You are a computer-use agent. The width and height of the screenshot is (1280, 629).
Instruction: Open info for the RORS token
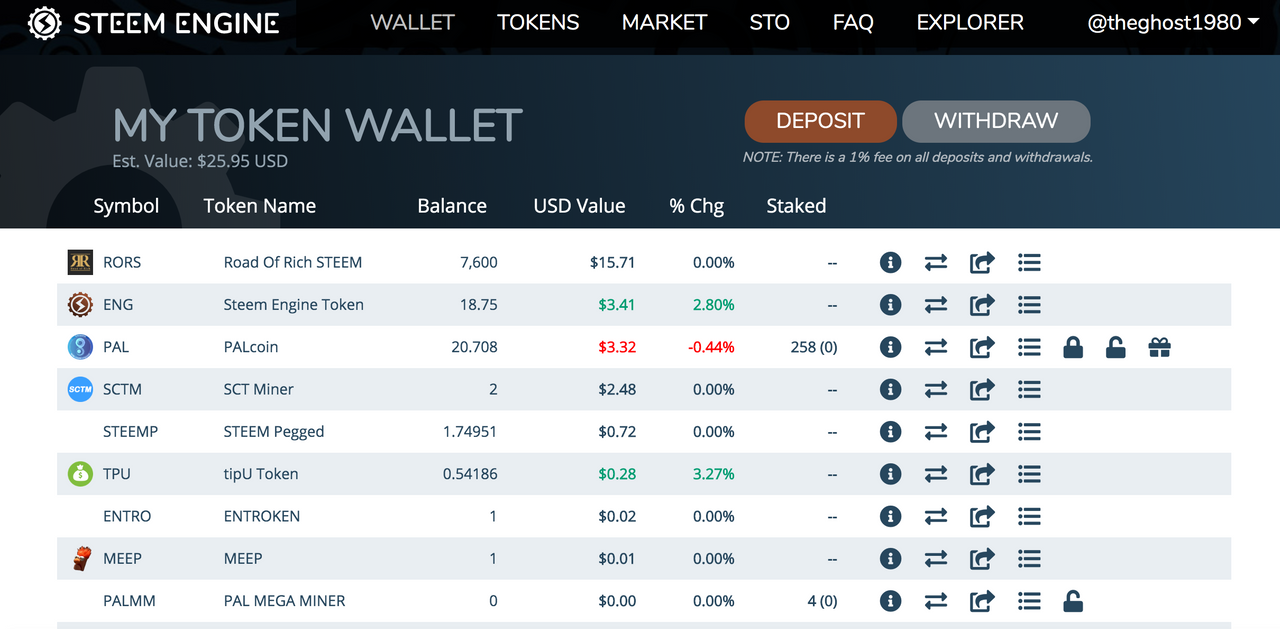tap(890, 262)
